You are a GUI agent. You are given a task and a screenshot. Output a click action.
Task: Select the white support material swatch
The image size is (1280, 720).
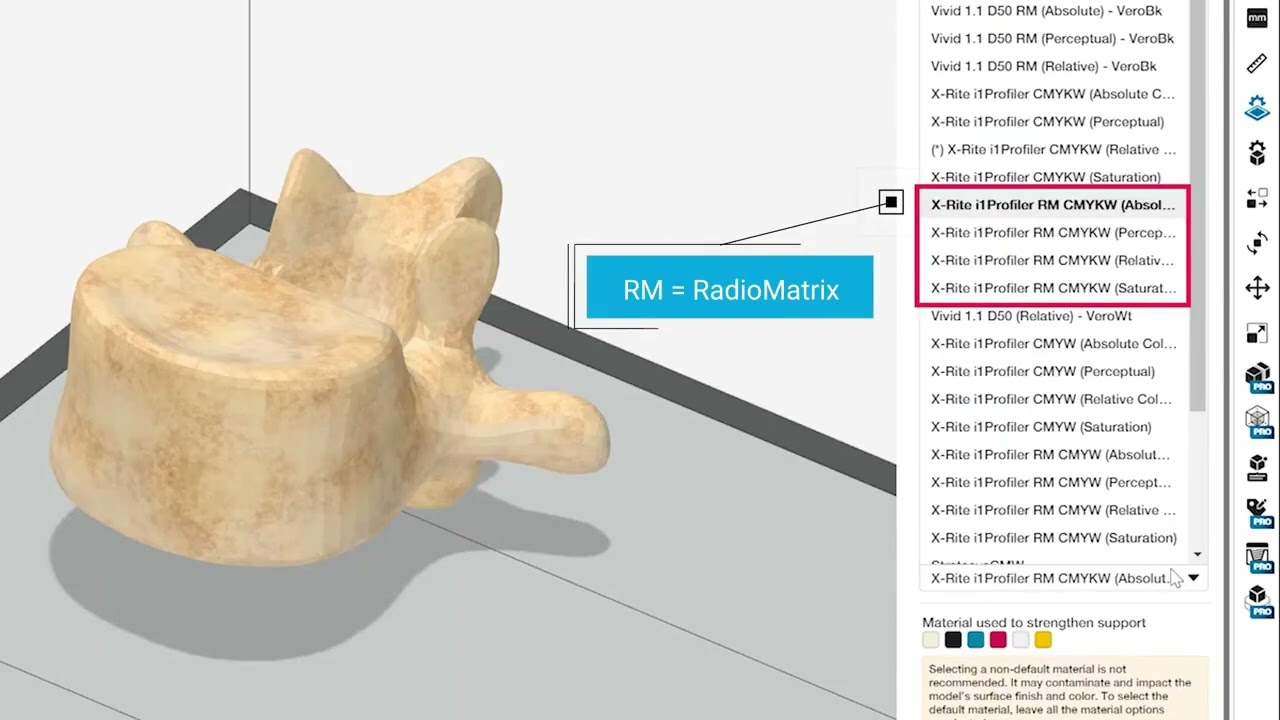click(x=1020, y=640)
